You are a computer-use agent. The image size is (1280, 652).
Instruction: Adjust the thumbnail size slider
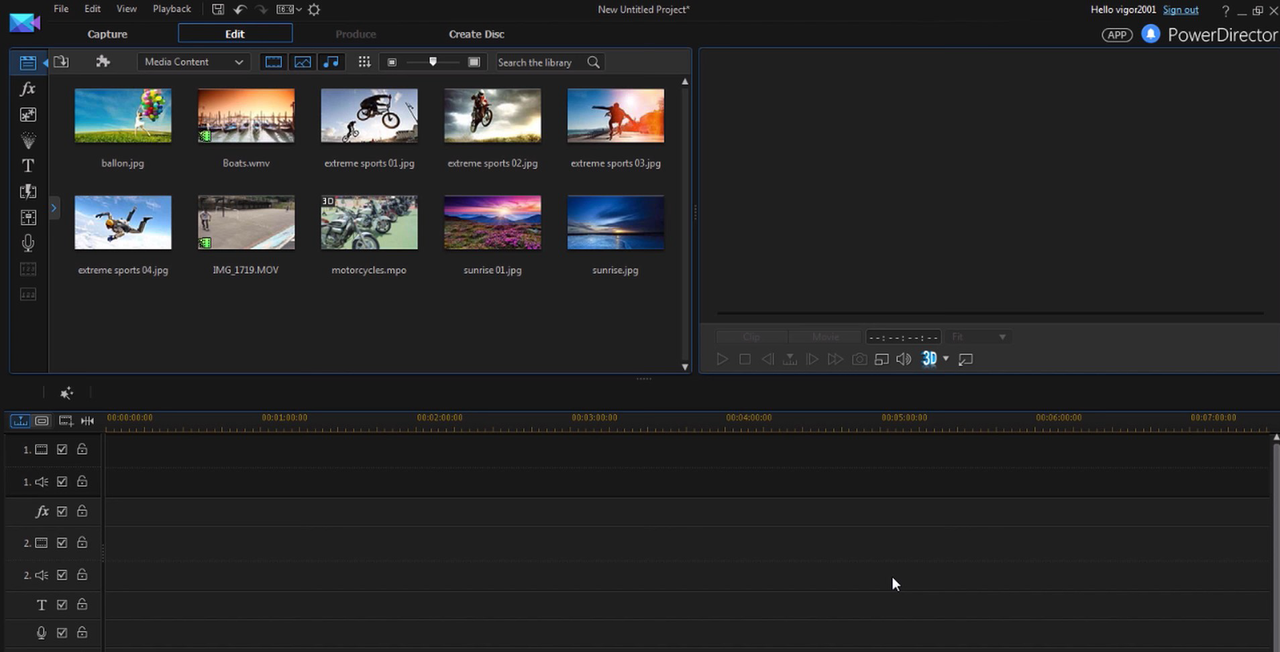point(433,62)
